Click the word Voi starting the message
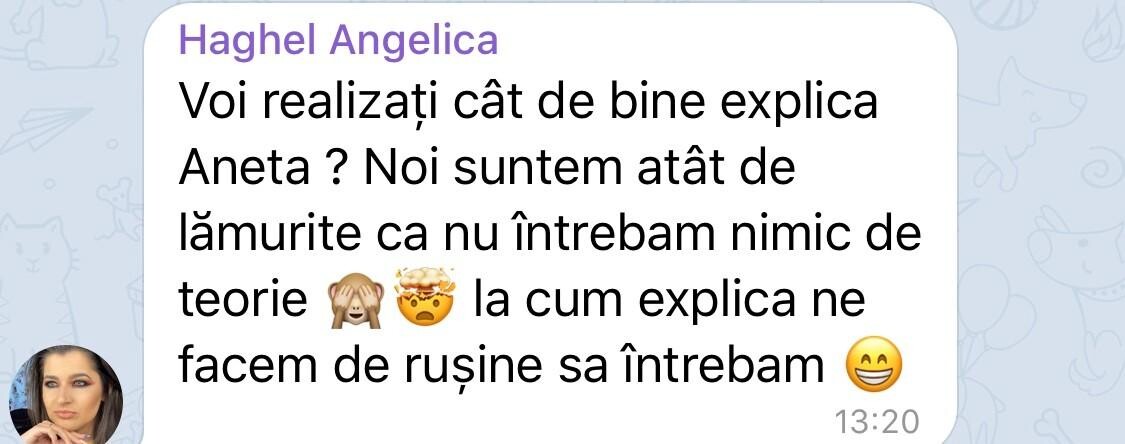 (215, 104)
